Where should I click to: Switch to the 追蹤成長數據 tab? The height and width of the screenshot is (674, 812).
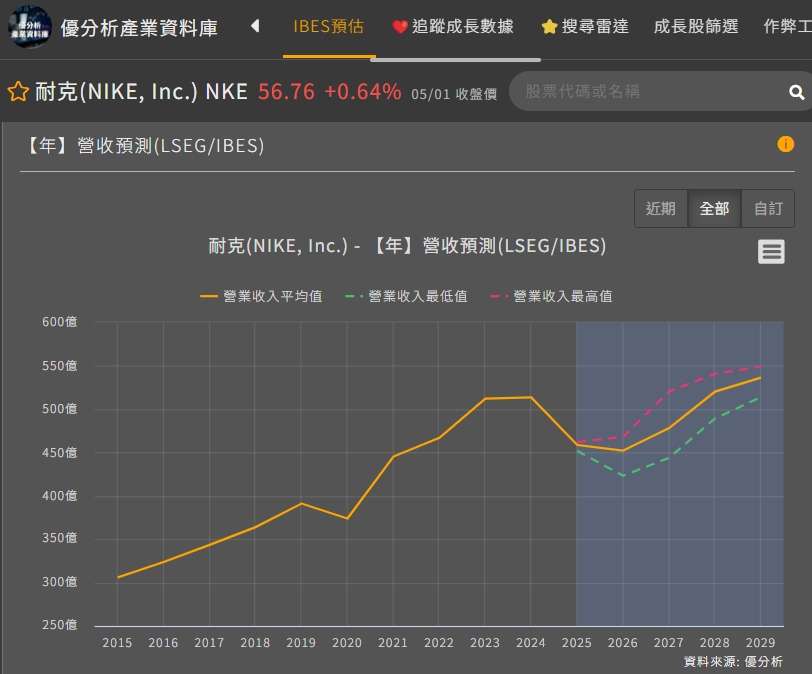(x=453, y=26)
